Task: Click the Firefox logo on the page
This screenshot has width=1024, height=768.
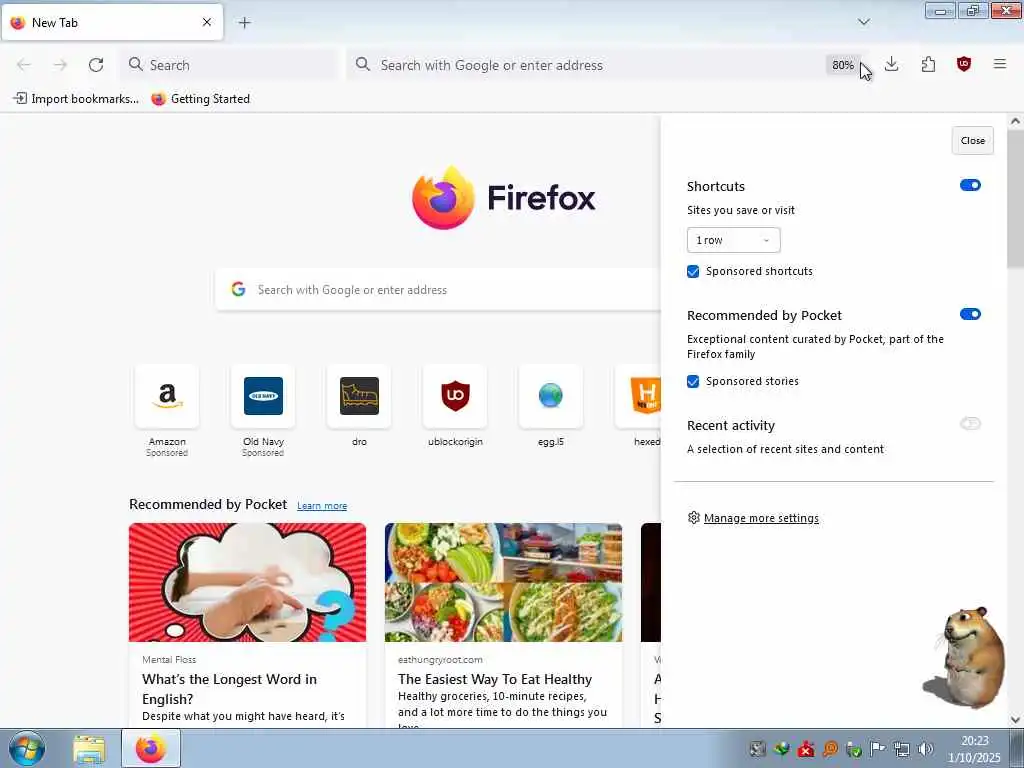Action: click(x=504, y=197)
